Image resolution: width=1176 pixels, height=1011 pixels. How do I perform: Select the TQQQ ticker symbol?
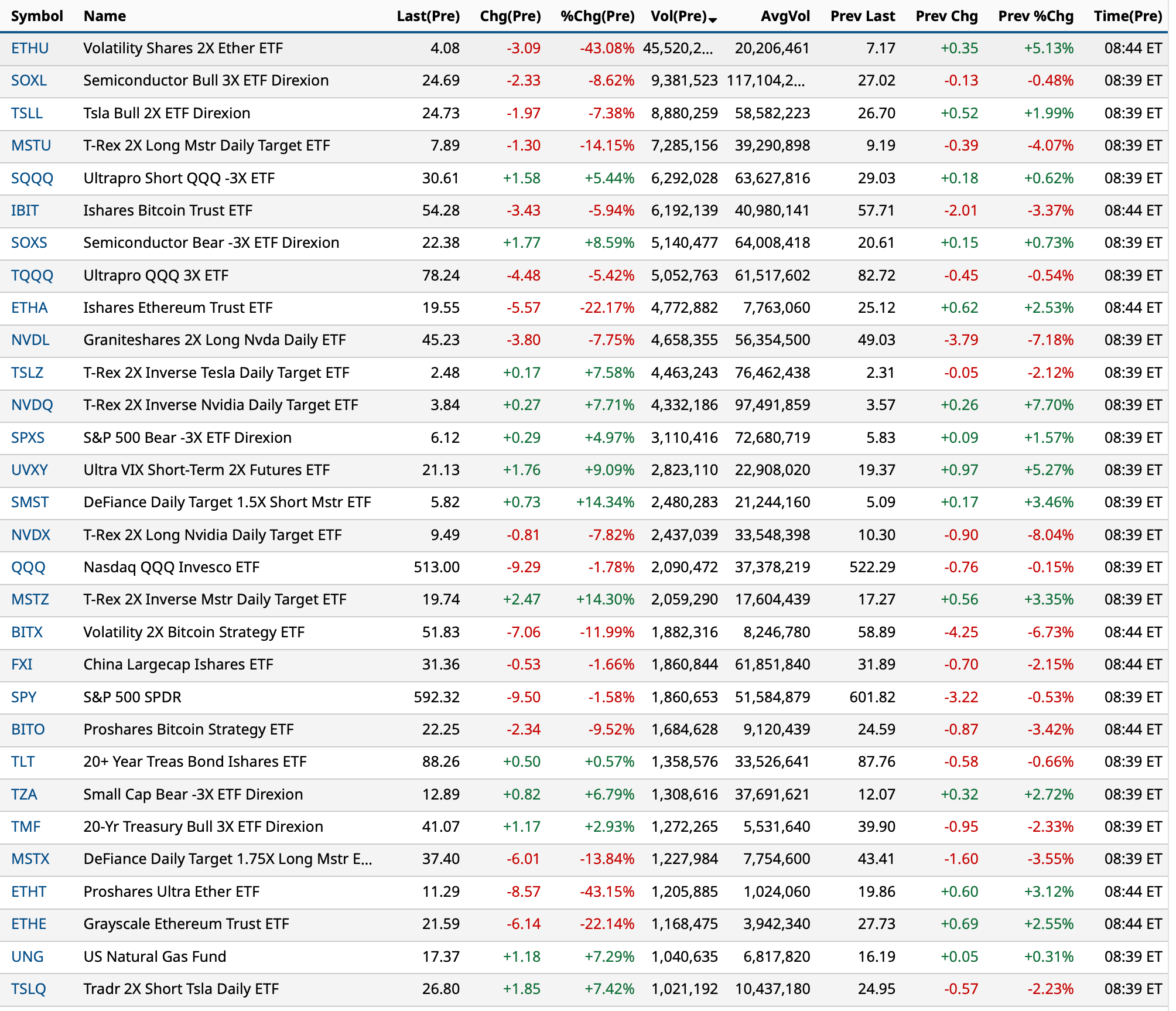pos(32,276)
